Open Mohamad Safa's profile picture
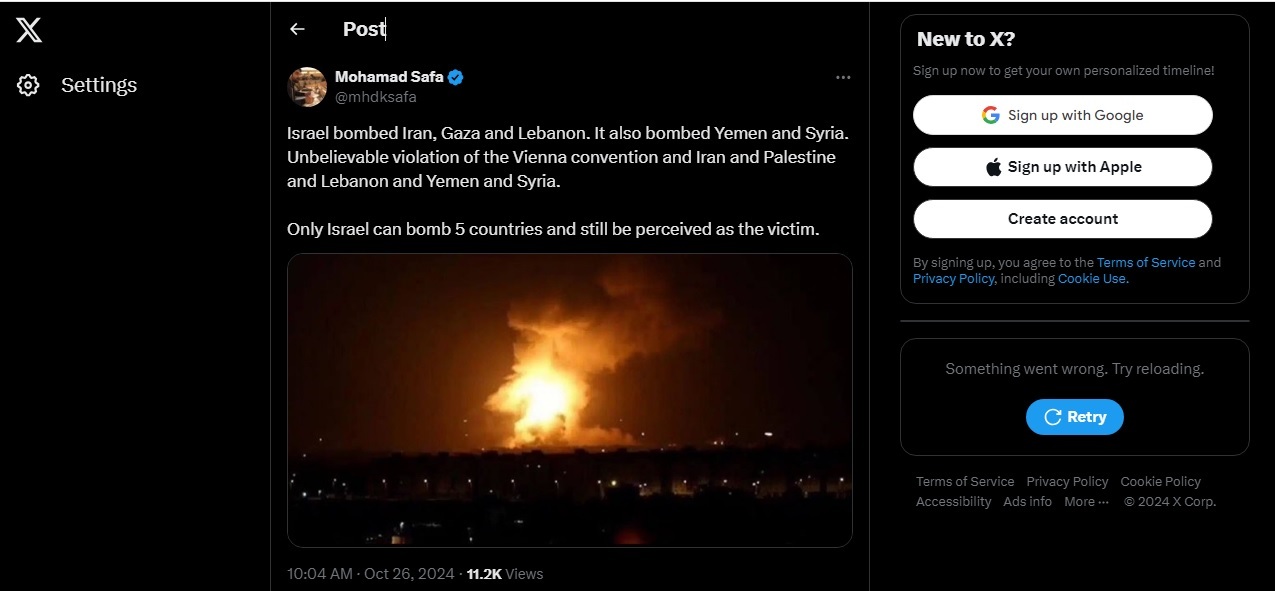The image size is (1275, 591). pyautogui.click(x=307, y=87)
